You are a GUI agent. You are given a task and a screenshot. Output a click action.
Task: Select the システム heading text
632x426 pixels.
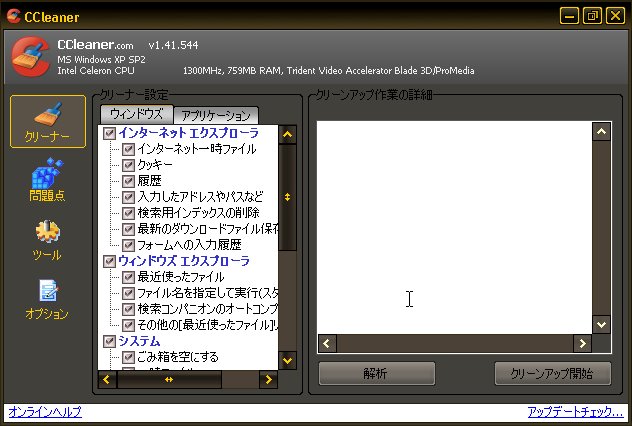[x=139, y=341]
